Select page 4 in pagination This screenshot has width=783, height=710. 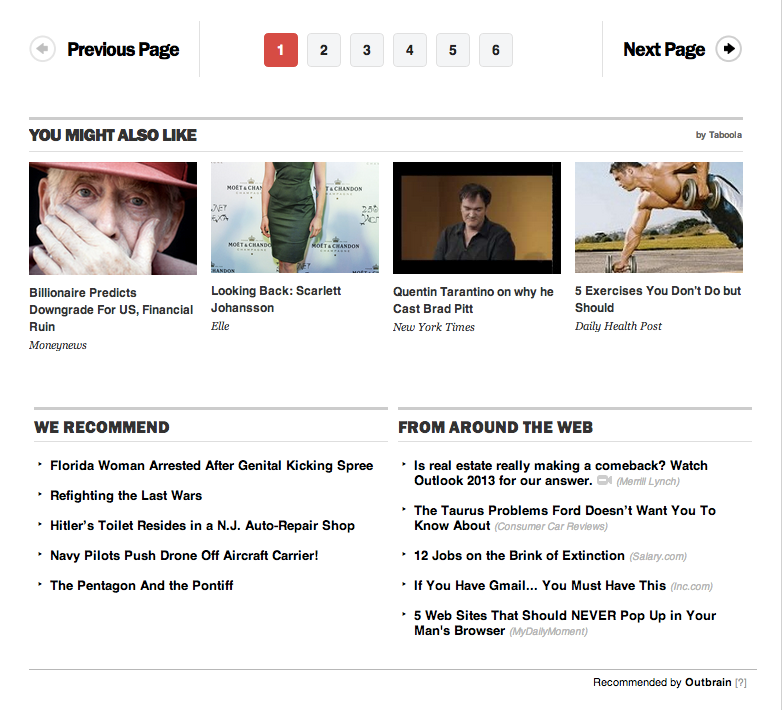[409, 50]
